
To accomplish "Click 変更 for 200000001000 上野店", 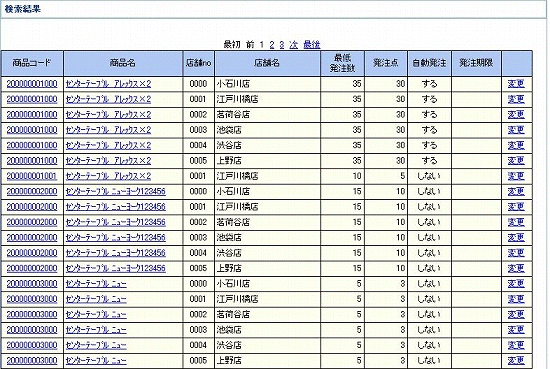I will click(x=516, y=161).
